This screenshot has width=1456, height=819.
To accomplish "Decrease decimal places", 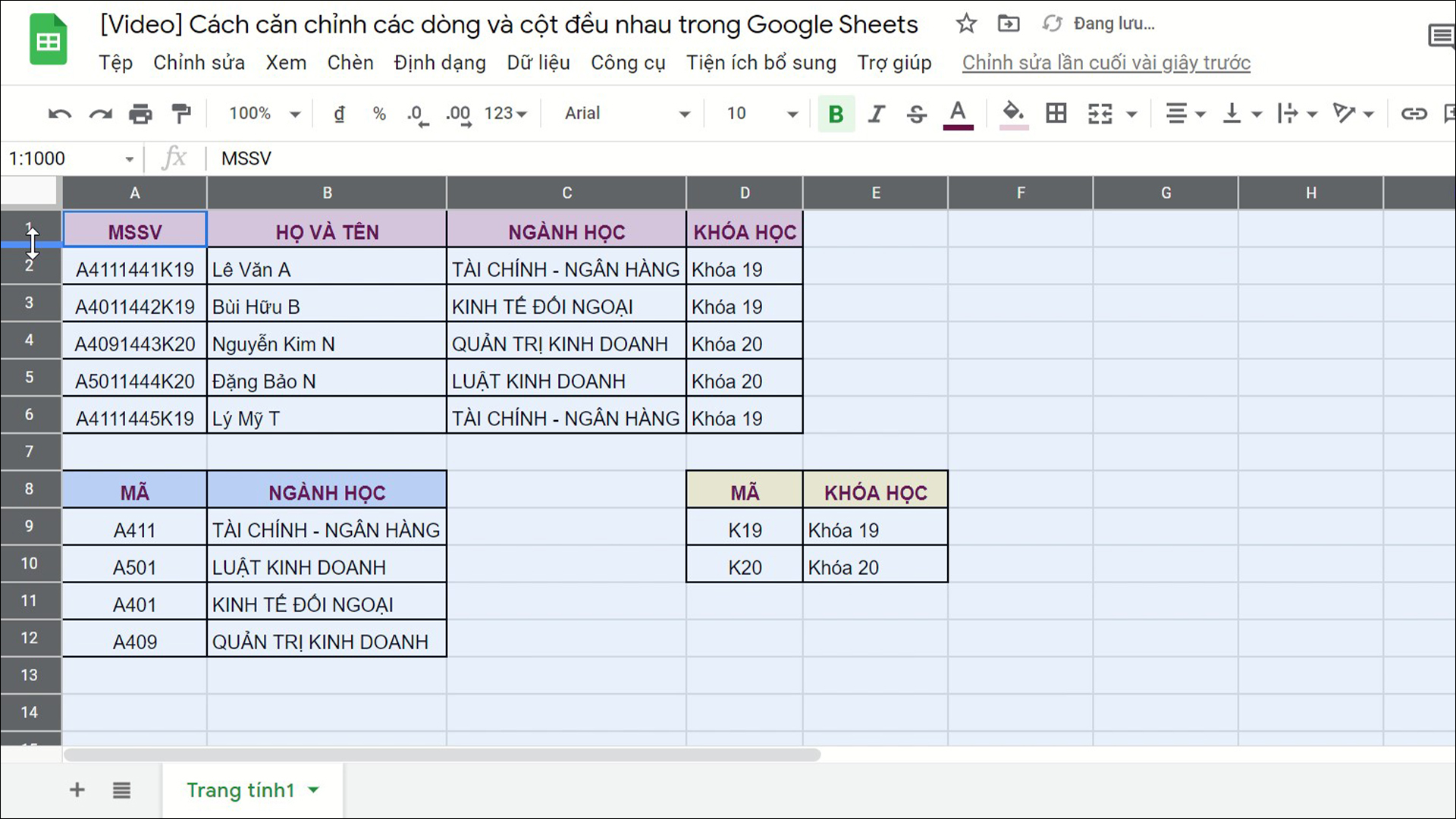I will pos(417,115).
